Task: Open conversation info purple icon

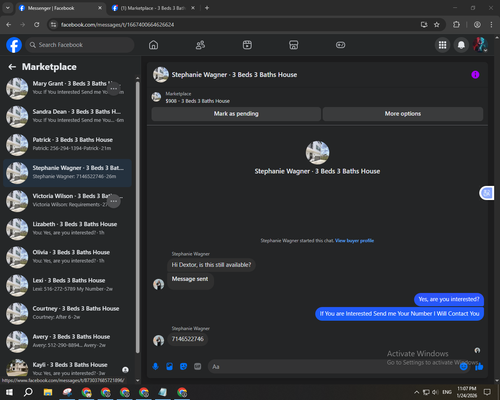Action: [475, 75]
